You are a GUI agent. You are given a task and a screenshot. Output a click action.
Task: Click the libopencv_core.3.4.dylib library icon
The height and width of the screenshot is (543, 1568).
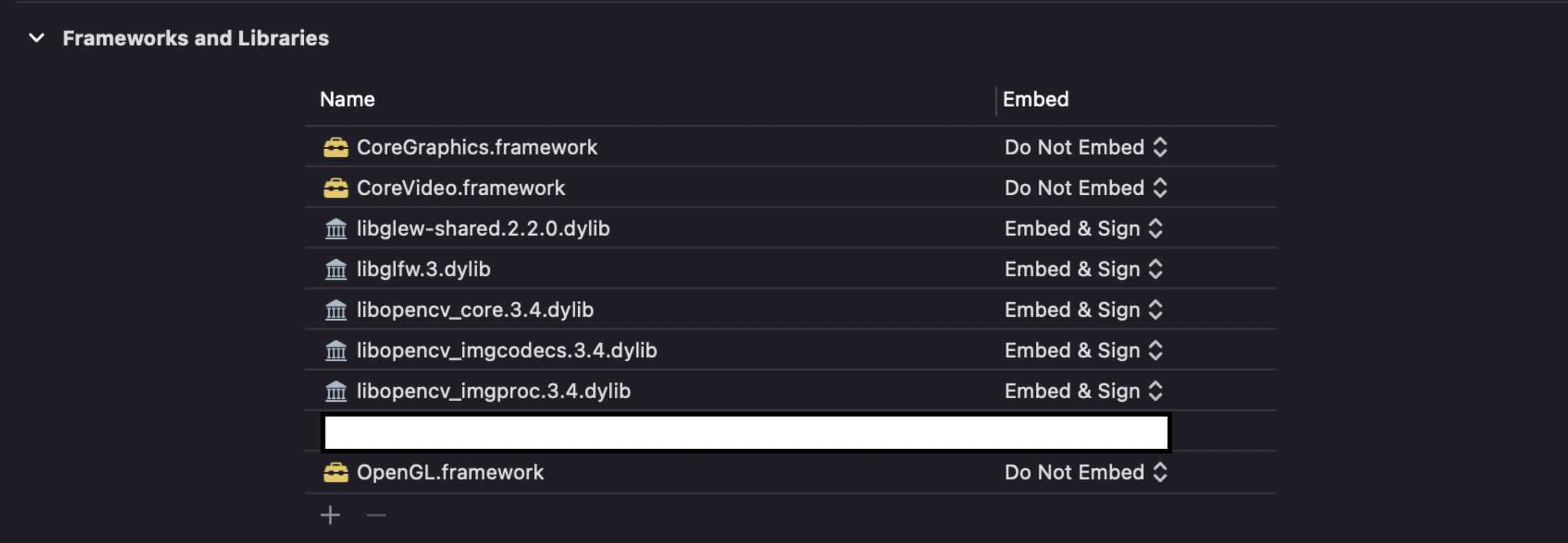335,310
